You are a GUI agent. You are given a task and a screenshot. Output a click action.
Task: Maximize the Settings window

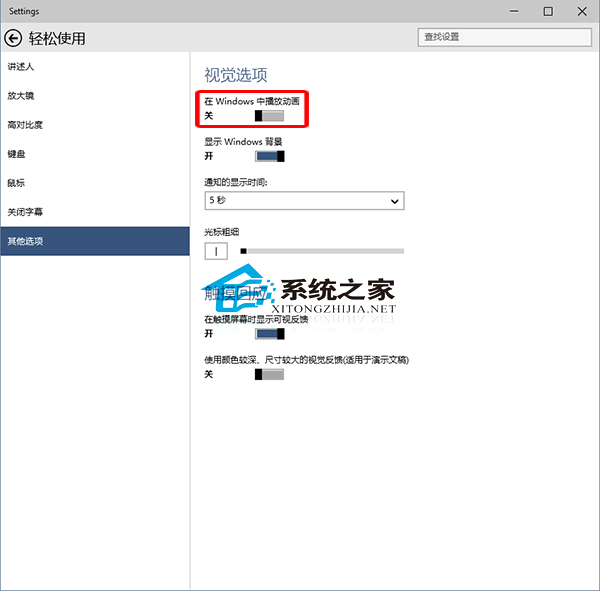(548, 11)
